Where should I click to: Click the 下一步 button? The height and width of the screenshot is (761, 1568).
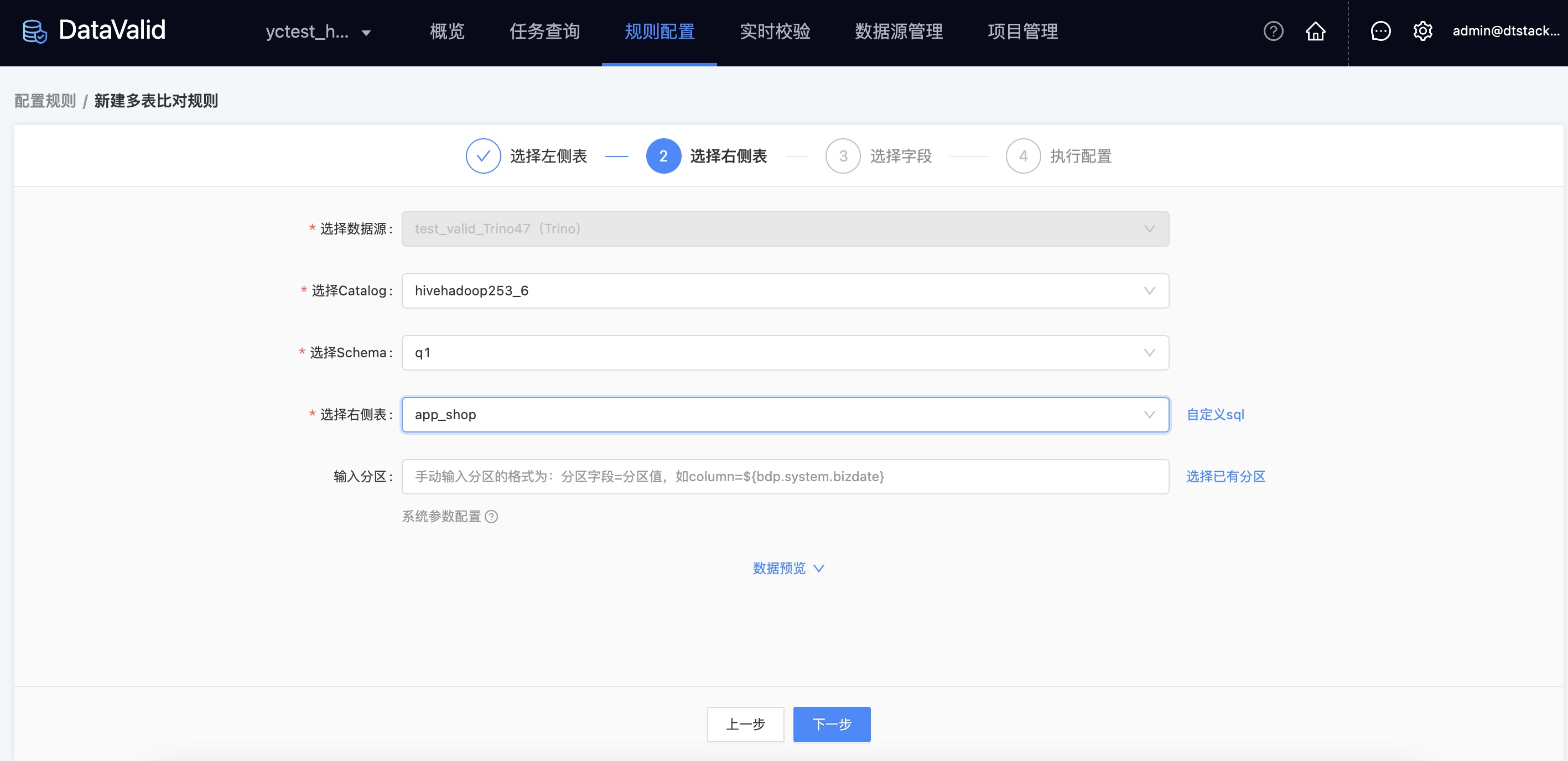[832, 724]
